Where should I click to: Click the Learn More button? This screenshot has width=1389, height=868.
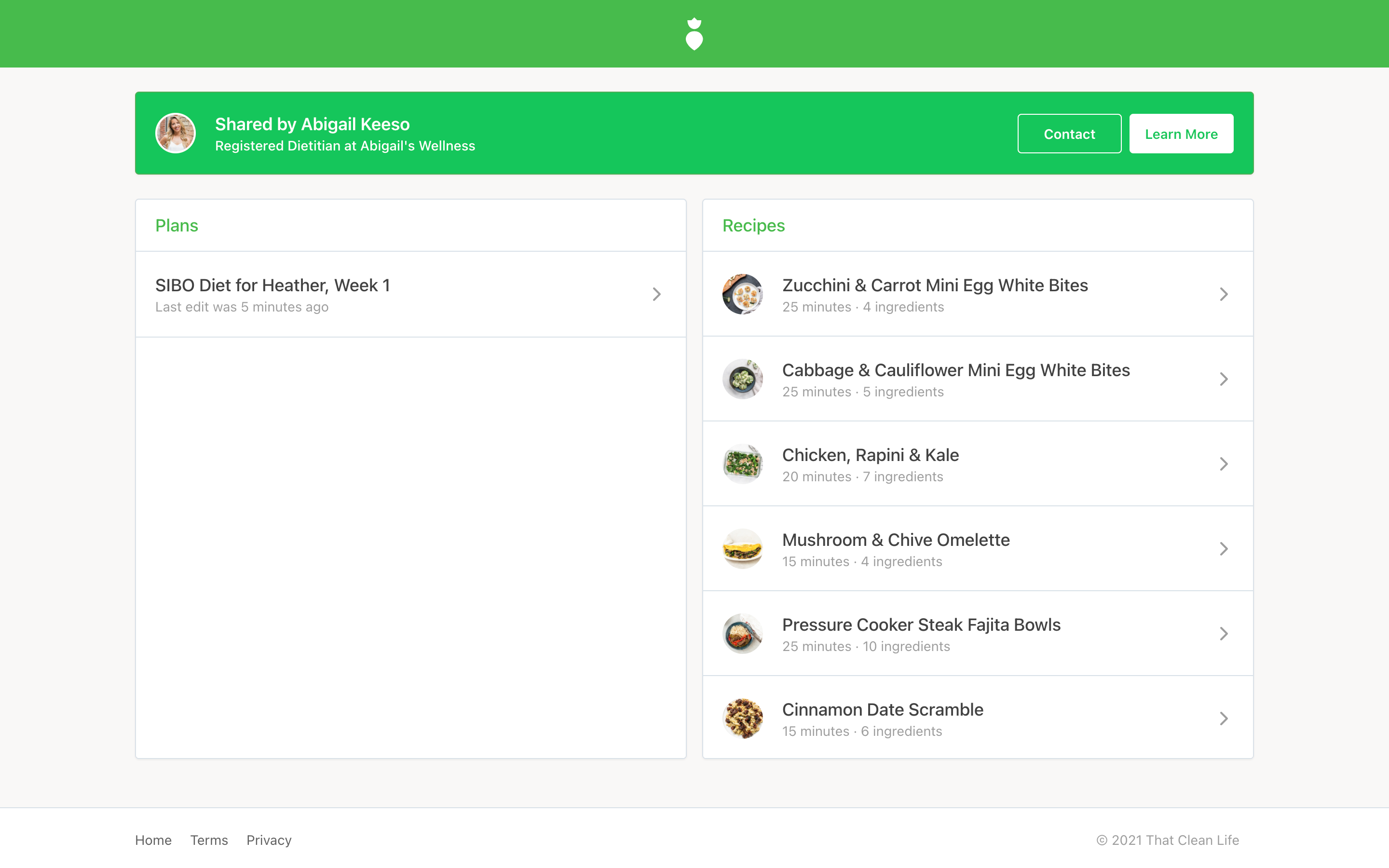pos(1181,134)
